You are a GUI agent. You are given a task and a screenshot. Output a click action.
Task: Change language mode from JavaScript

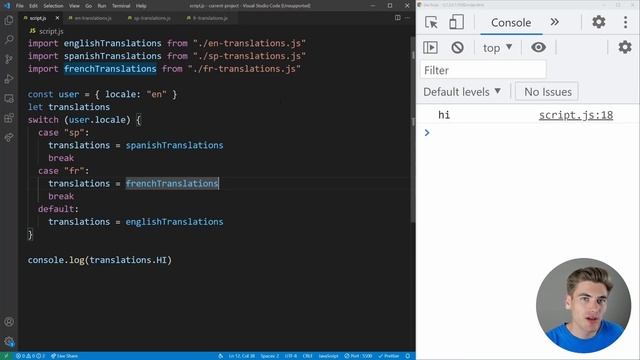(328, 356)
